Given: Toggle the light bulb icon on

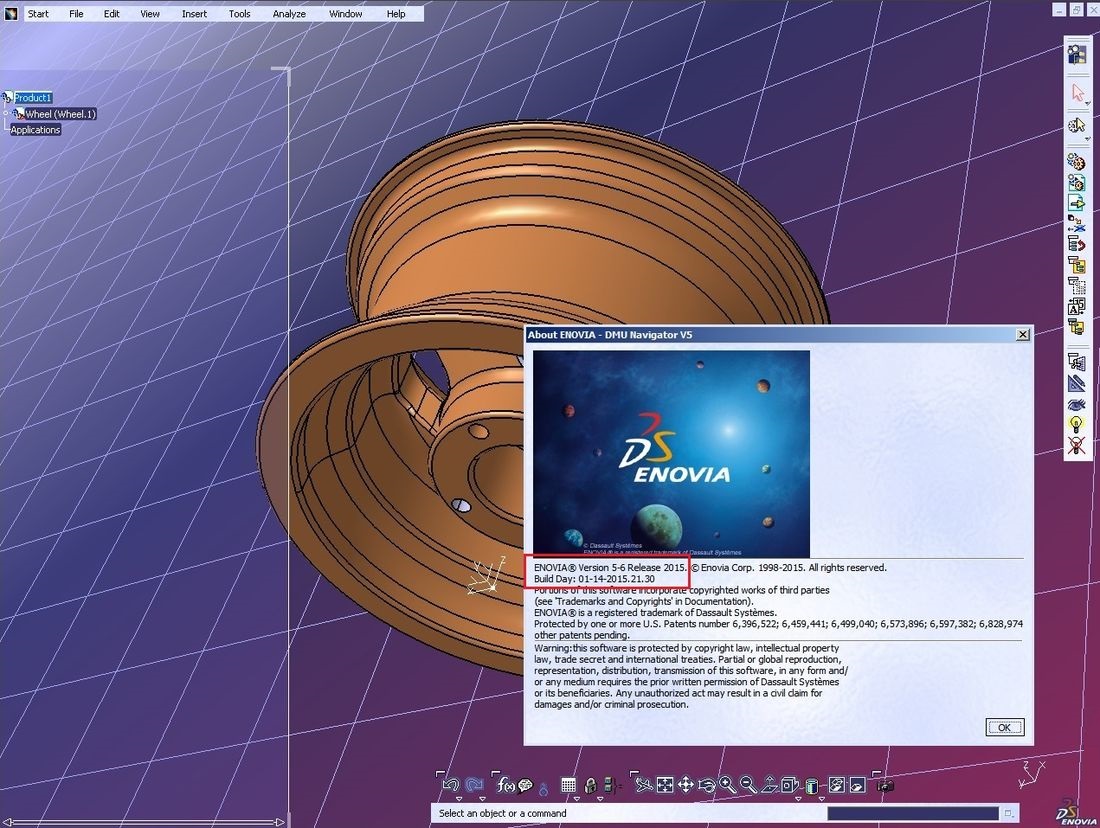Looking at the screenshot, I should point(1077,425).
